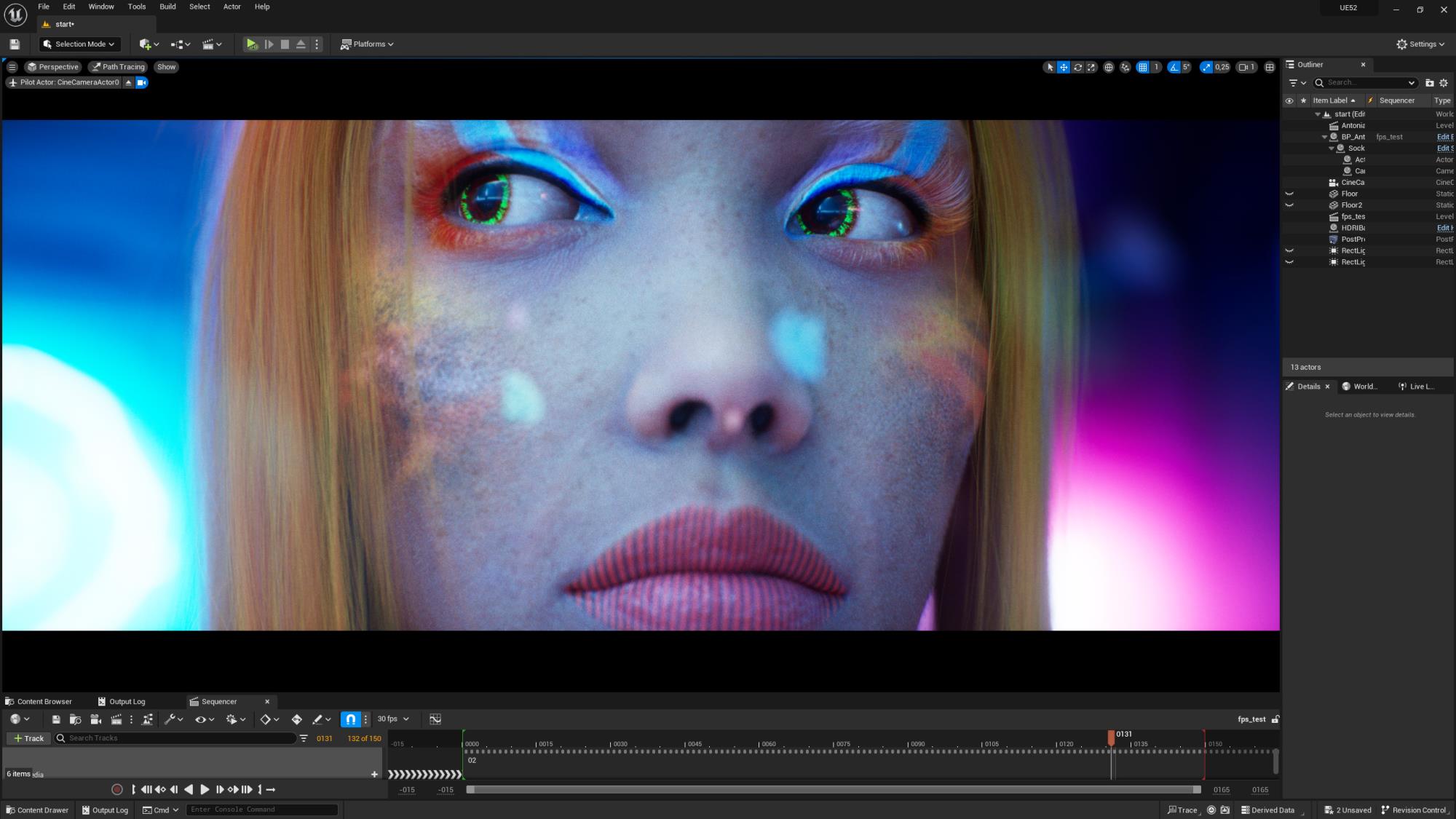
Task: Click the Perspective view button
Action: [x=52, y=67]
